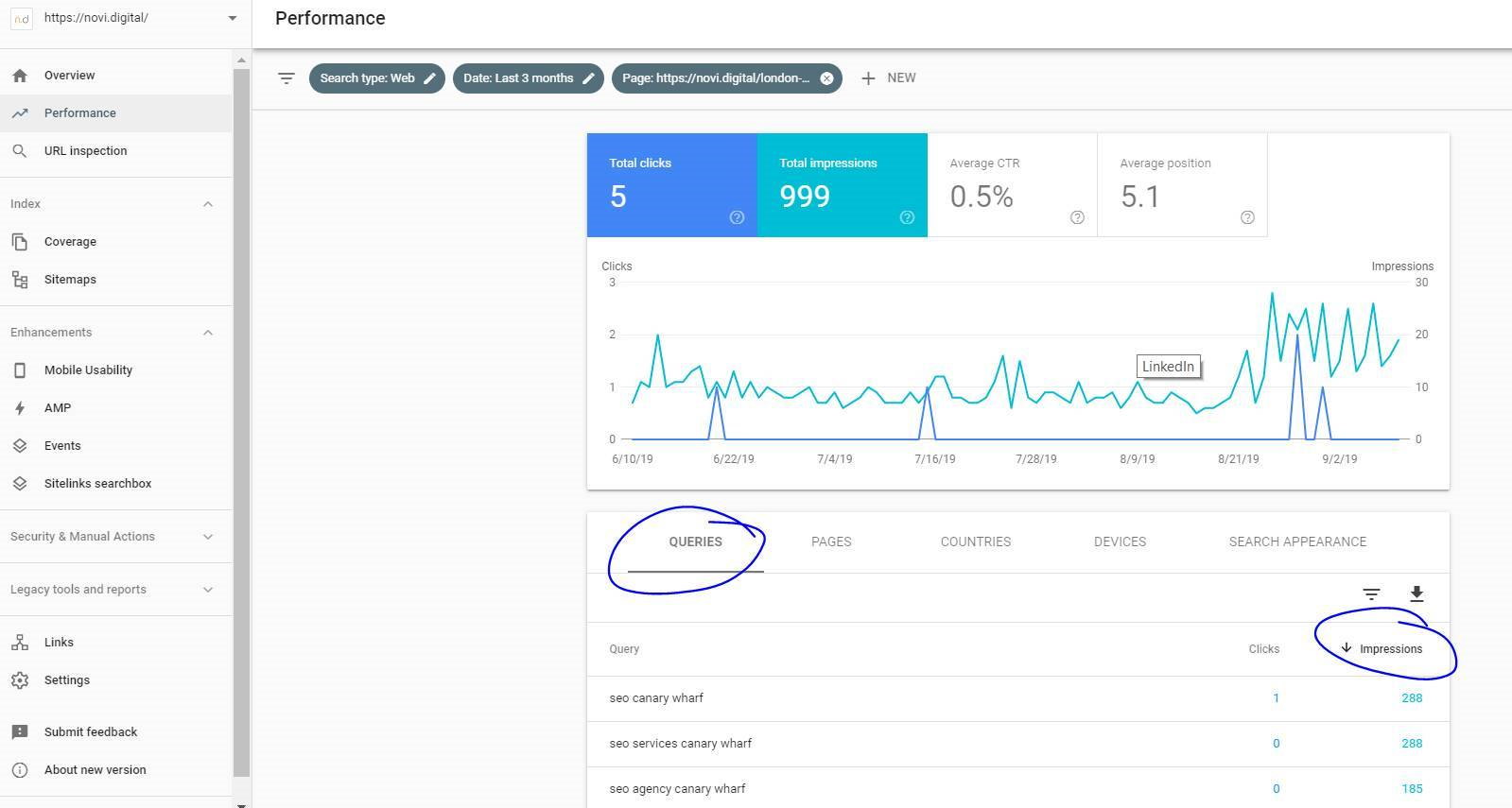The image size is (1512, 808).
Task: Click the Sitelinks searchbox icon
Action: 20,483
